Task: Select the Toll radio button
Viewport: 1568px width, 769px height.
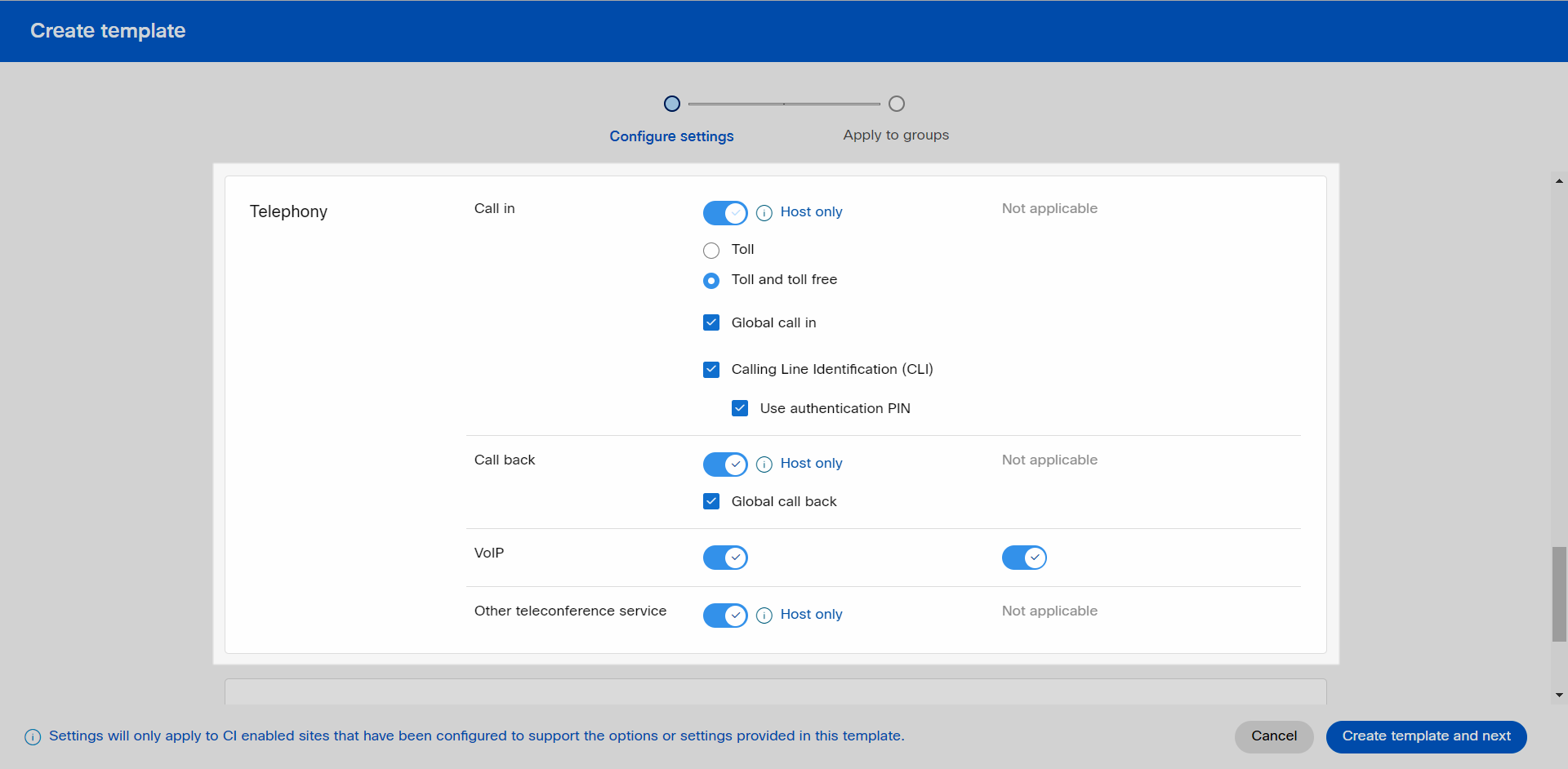Action: click(711, 250)
